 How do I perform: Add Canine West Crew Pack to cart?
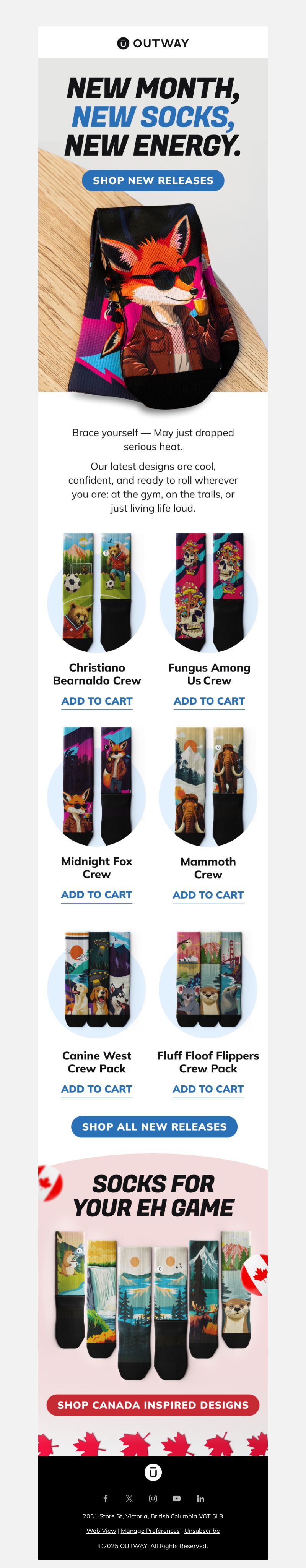coord(96,1089)
